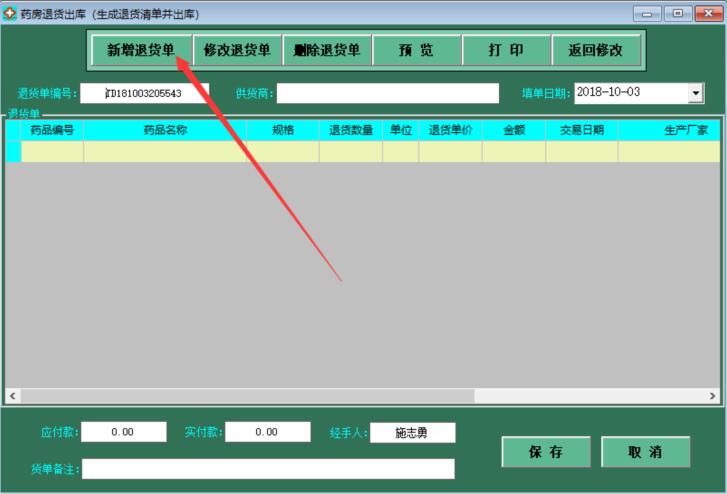Save the return order with 保存
The image size is (727, 494).
[x=546, y=452]
